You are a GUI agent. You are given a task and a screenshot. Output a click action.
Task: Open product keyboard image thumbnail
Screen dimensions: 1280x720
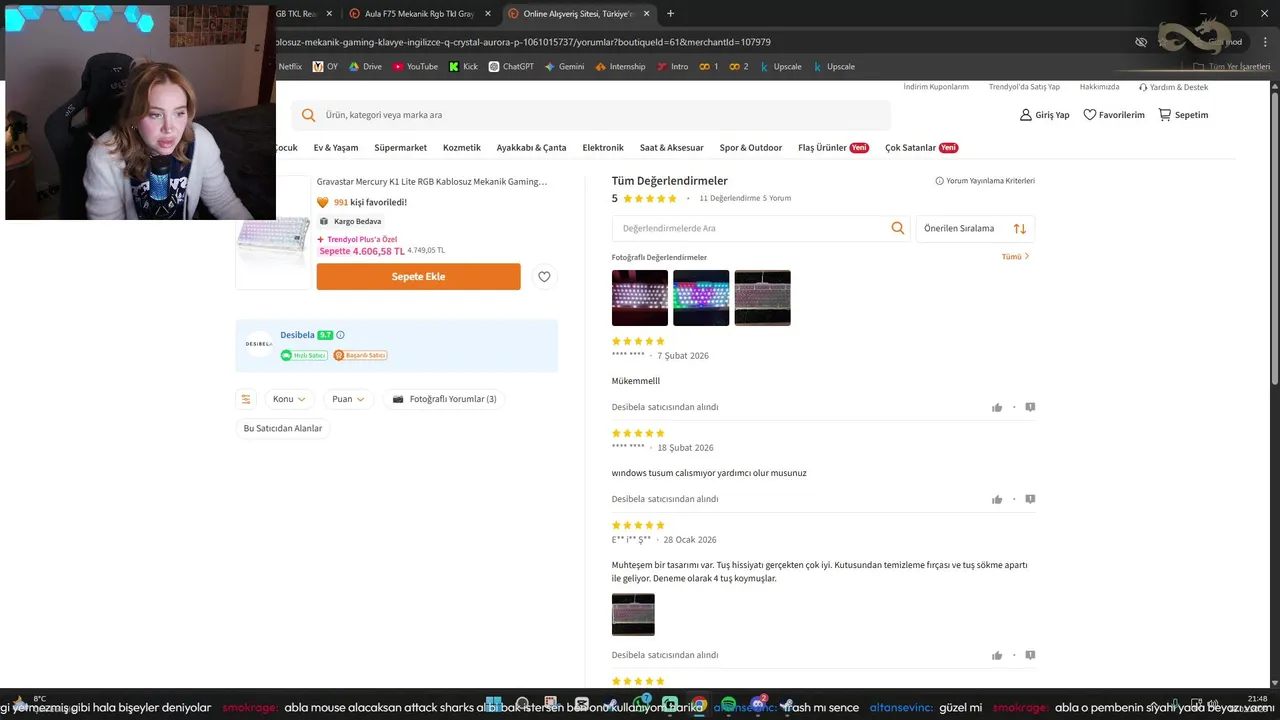pyautogui.click(x=274, y=238)
